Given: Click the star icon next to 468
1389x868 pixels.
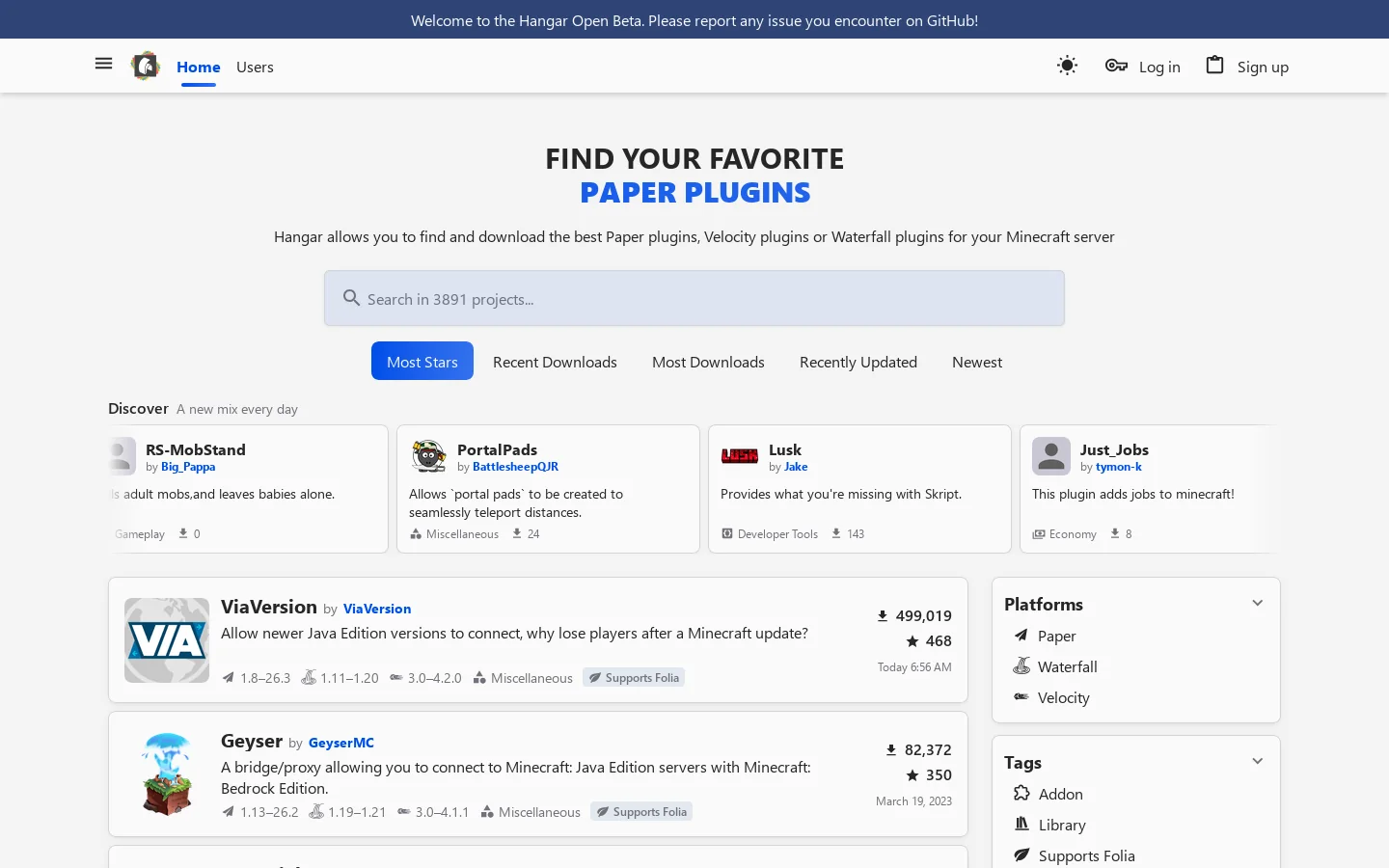Looking at the screenshot, I should pyautogui.click(x=912, y=640).
